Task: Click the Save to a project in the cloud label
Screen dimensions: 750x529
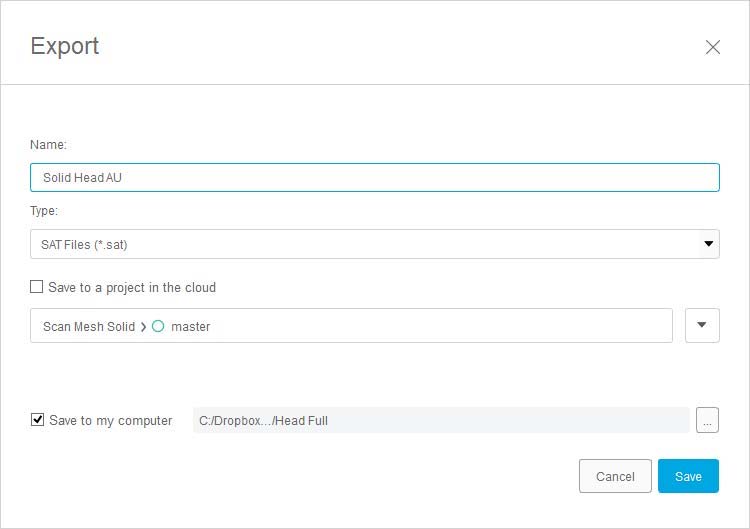Action: coord(132,287)
